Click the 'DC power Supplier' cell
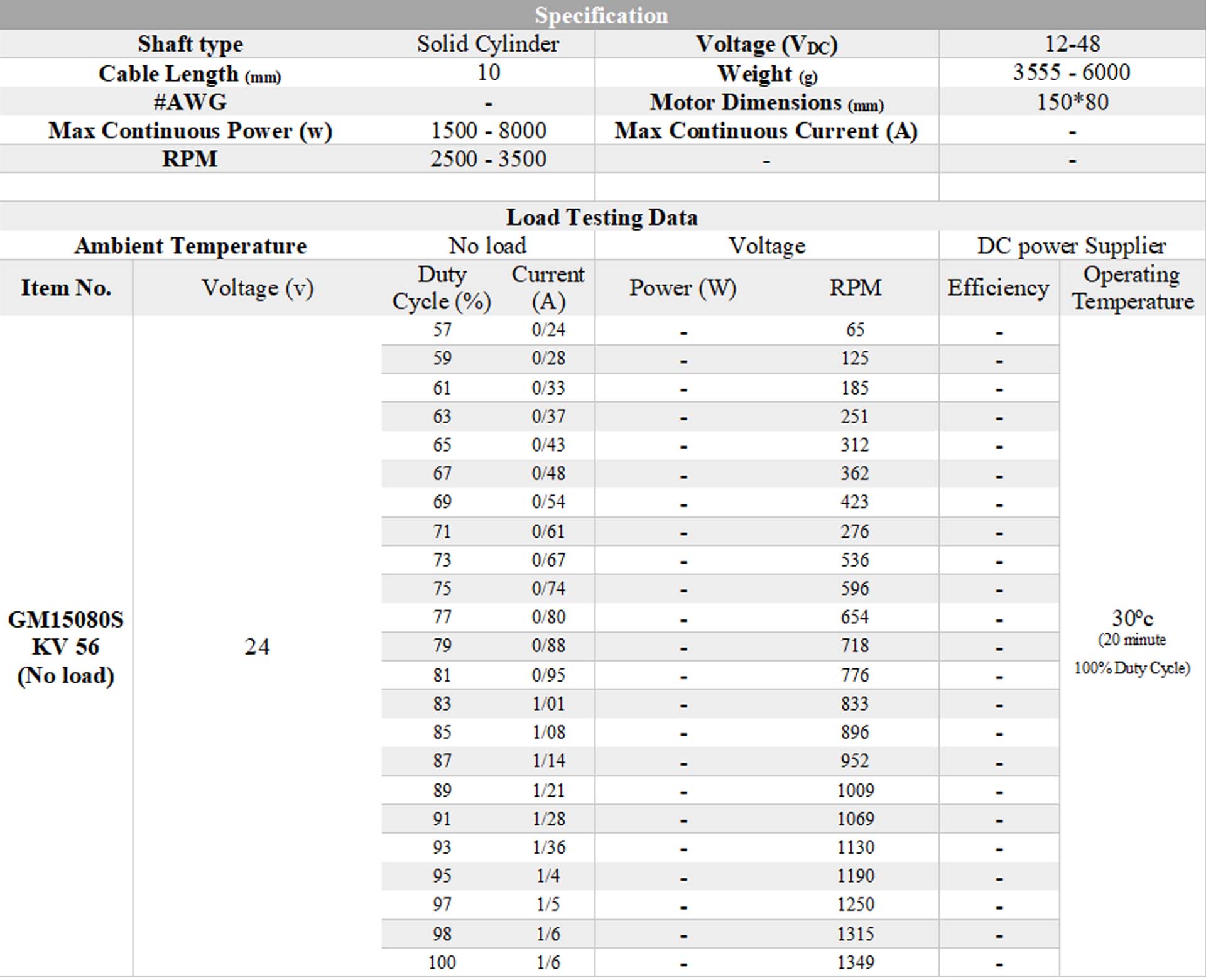Viewport: 1206px width, 980px height. coord(1072,246)
